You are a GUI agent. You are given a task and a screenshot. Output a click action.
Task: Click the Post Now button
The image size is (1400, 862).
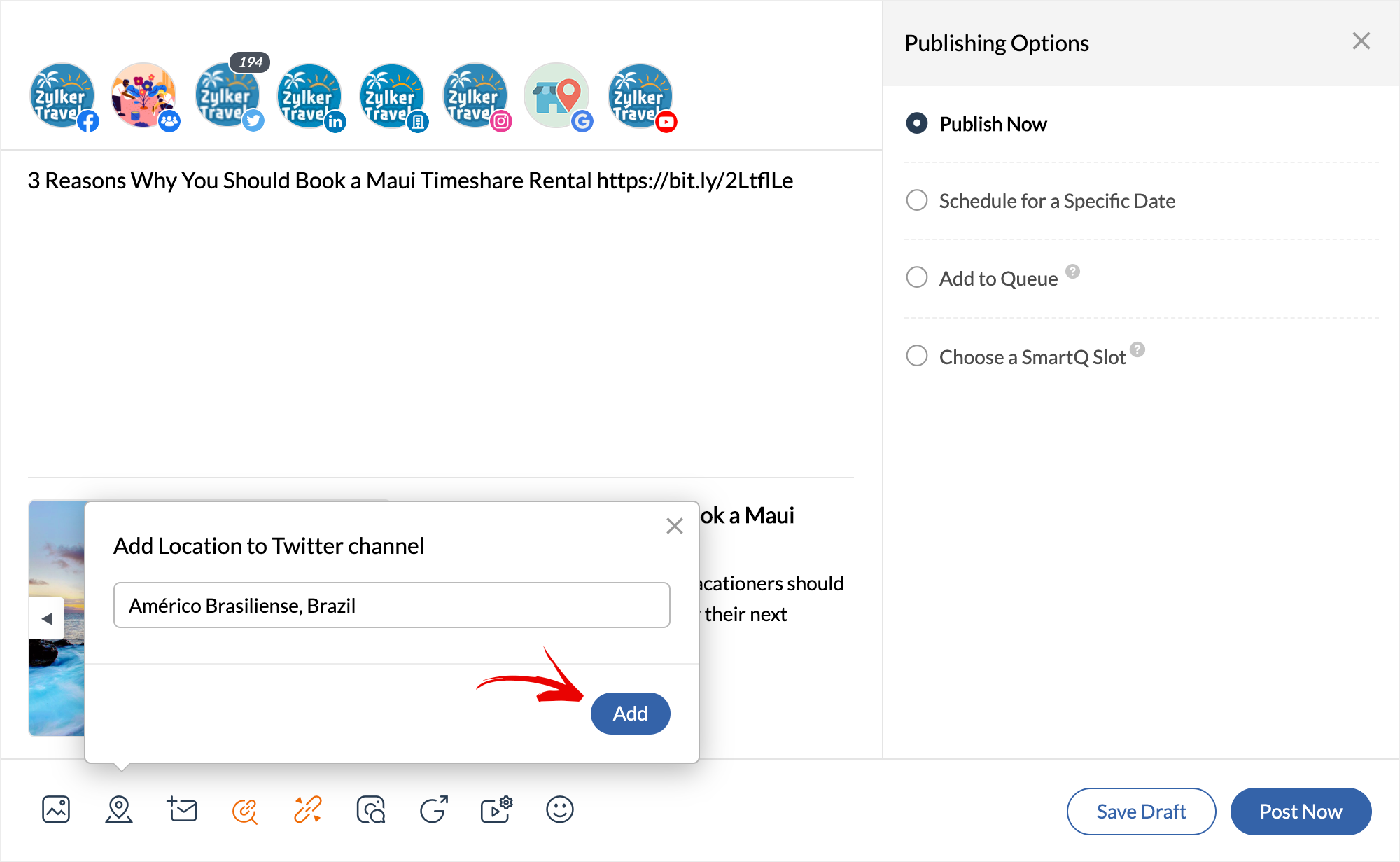(x=1301, y=811)
